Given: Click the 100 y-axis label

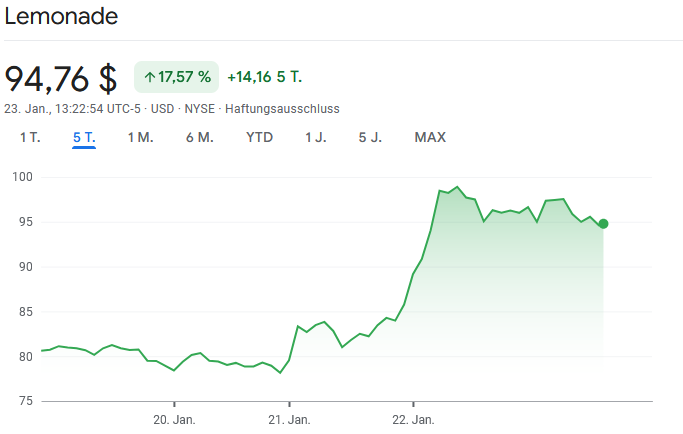Looking at the screenshot, I should tap(22, 177).
